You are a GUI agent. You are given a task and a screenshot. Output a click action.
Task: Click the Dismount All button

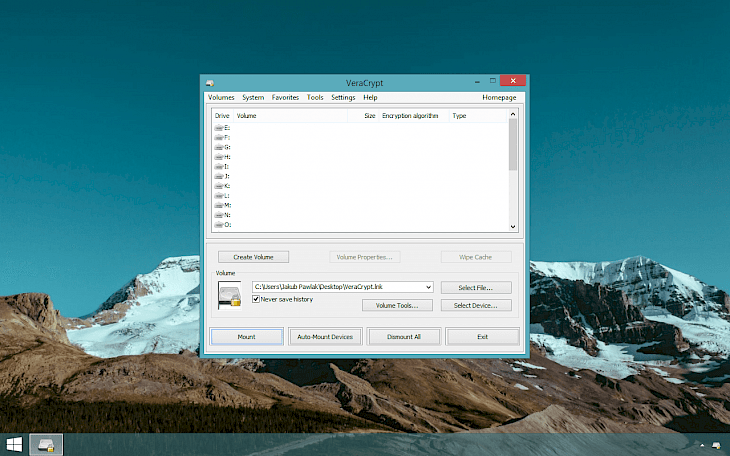click(404, 337)
